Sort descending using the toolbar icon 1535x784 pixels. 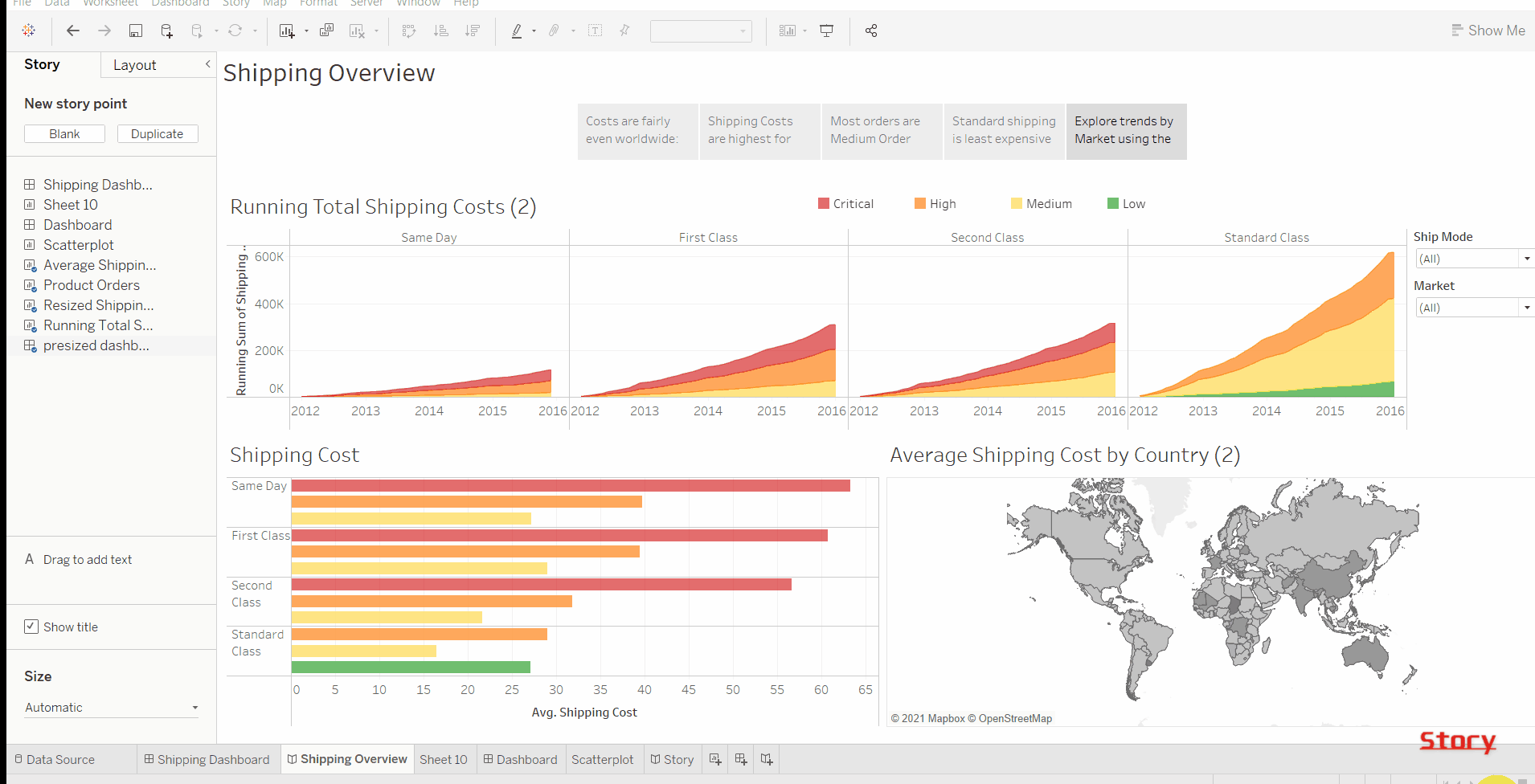473,31
